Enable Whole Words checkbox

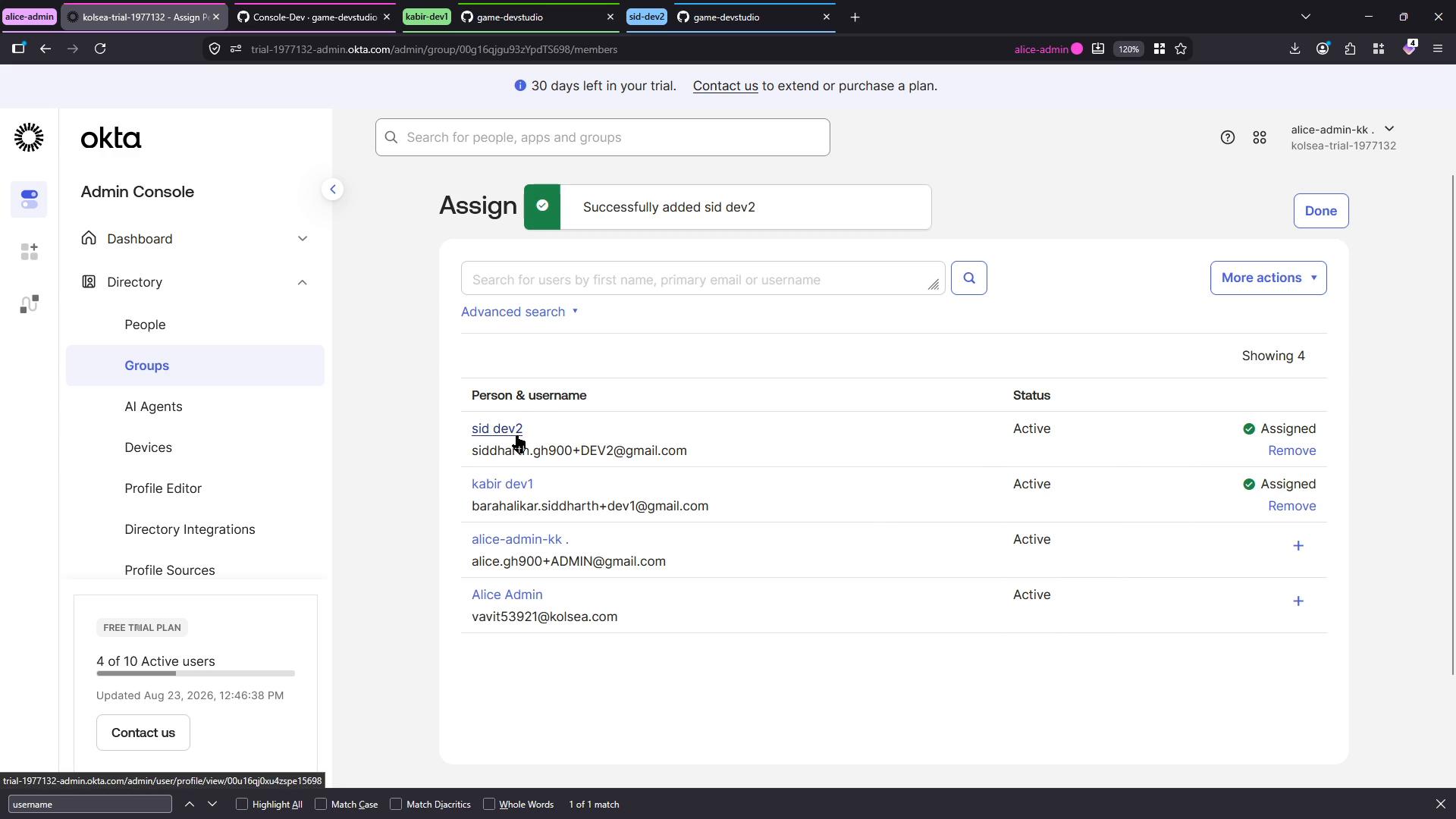[x=489, y=804]
